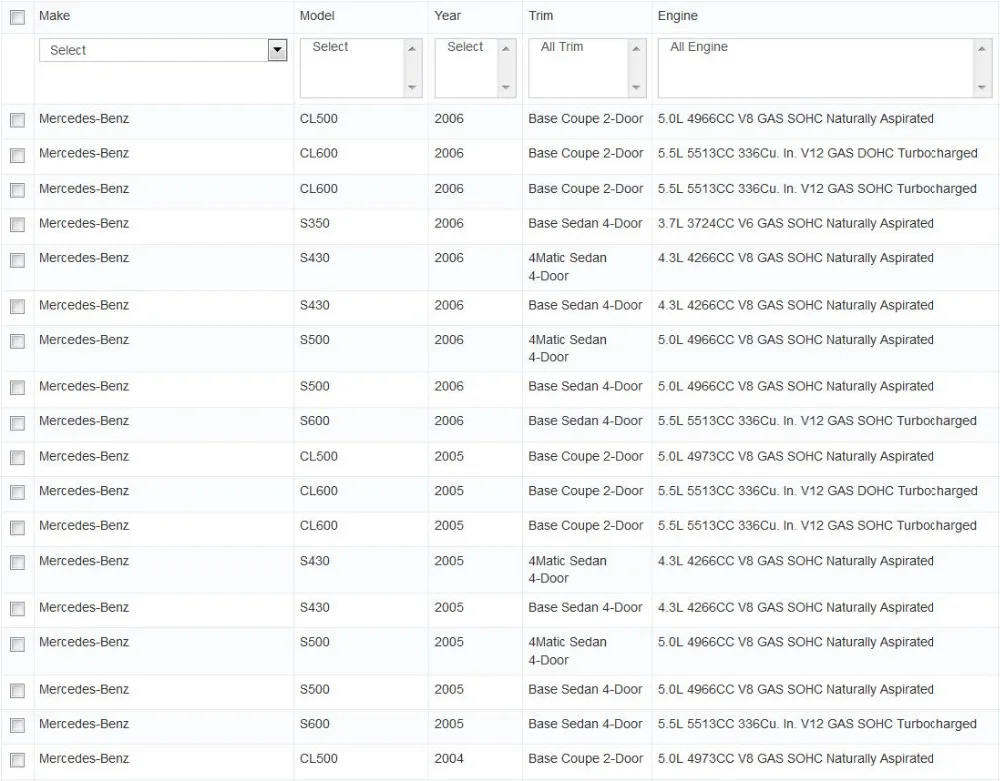Image resolution: width=1000 pixels, height=781 pixels.
Task: Click 2004 year cell
Action: [449, 758]
